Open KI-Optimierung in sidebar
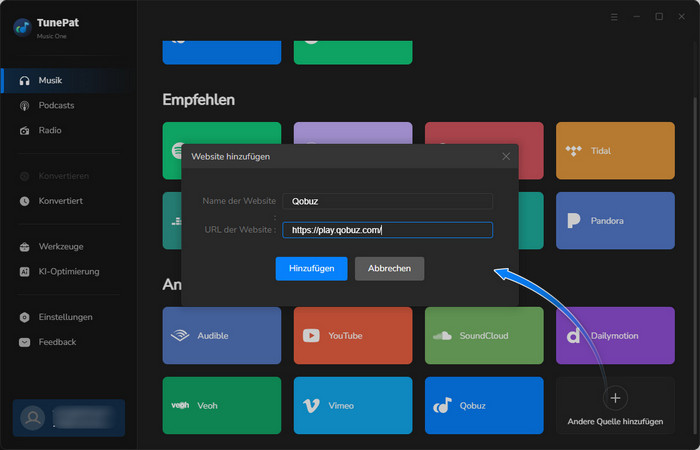 pyautogui.click(x=69, y=271)
